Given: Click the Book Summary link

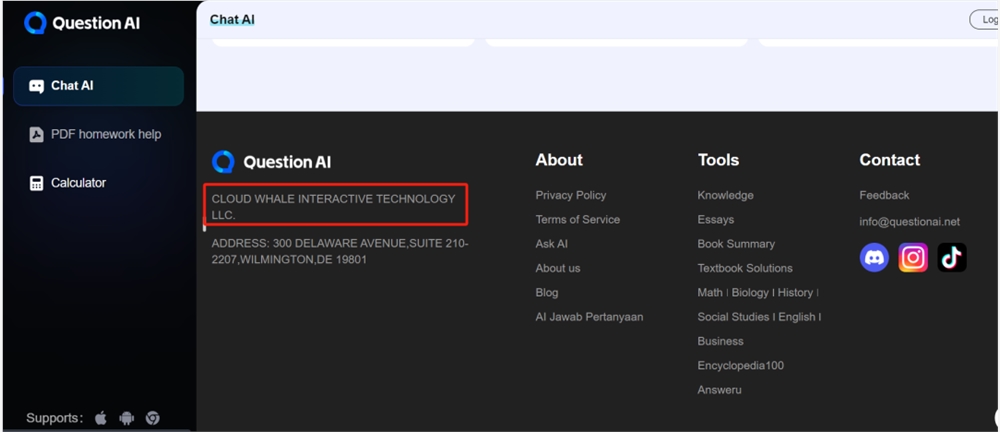Looking at the screenshot, I should pos(736,244).
